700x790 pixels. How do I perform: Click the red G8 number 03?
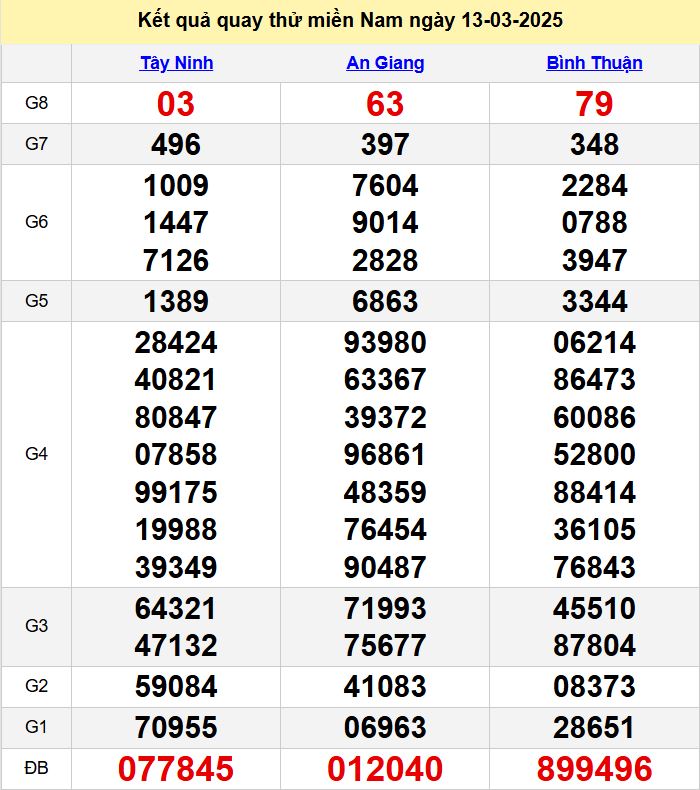[176, 104]
